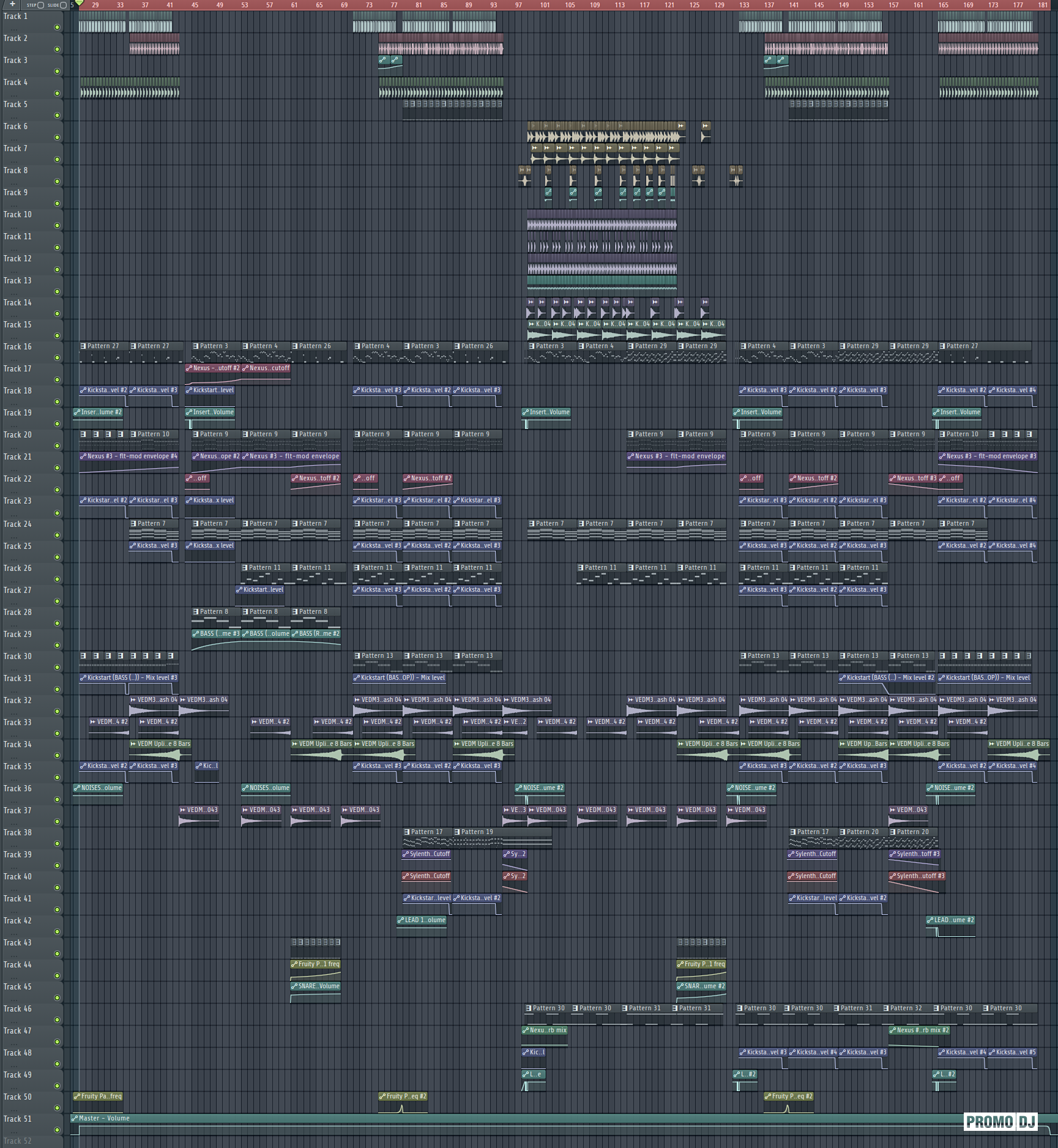Viewport: 1058px width, 1148px height.
Task: Select the Track 30 header label
Action: coord(18,656)
